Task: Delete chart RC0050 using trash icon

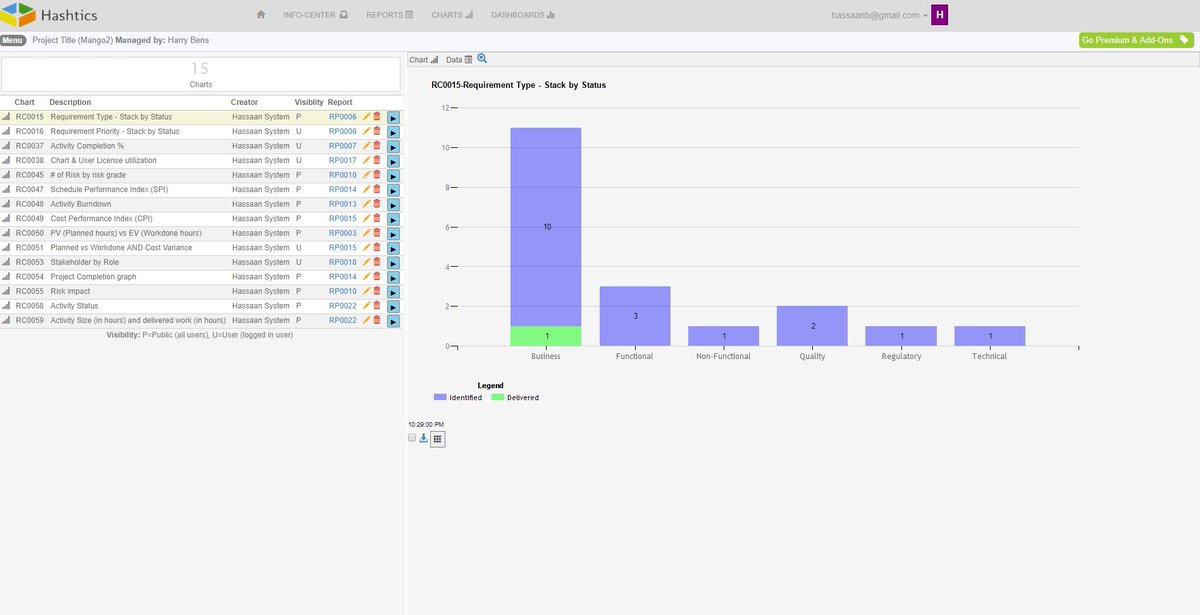Action: click(x=377, y=233)
